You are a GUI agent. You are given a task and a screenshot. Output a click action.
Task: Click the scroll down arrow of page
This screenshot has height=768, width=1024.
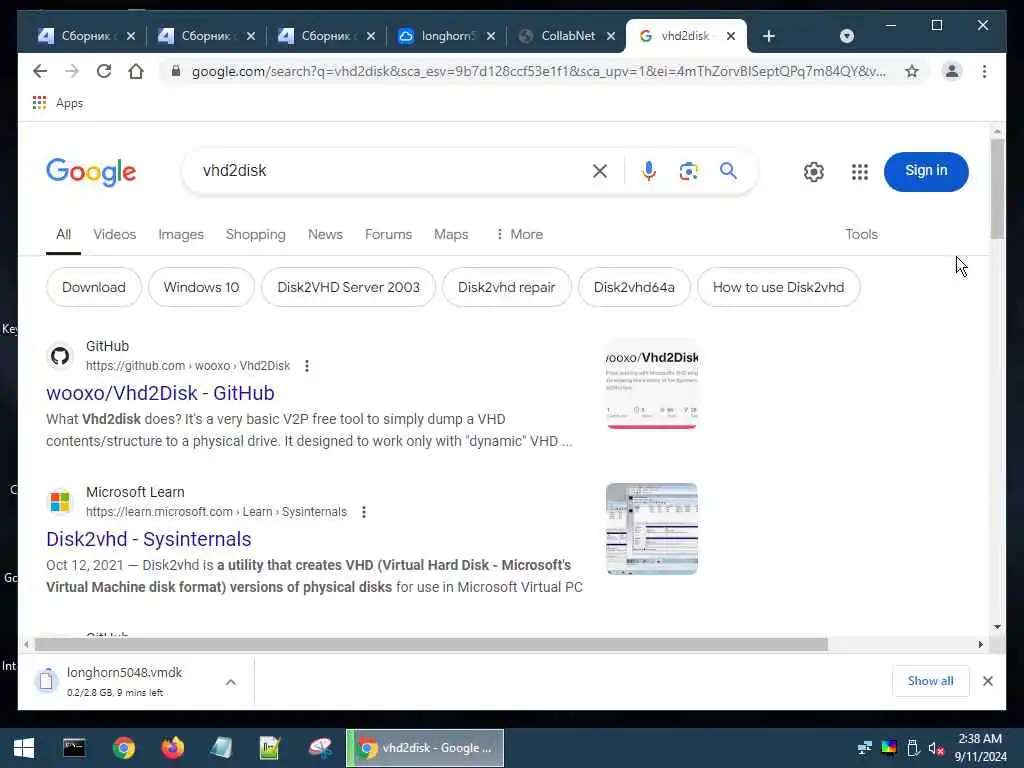pyautogui.click(x=997, y=627)
